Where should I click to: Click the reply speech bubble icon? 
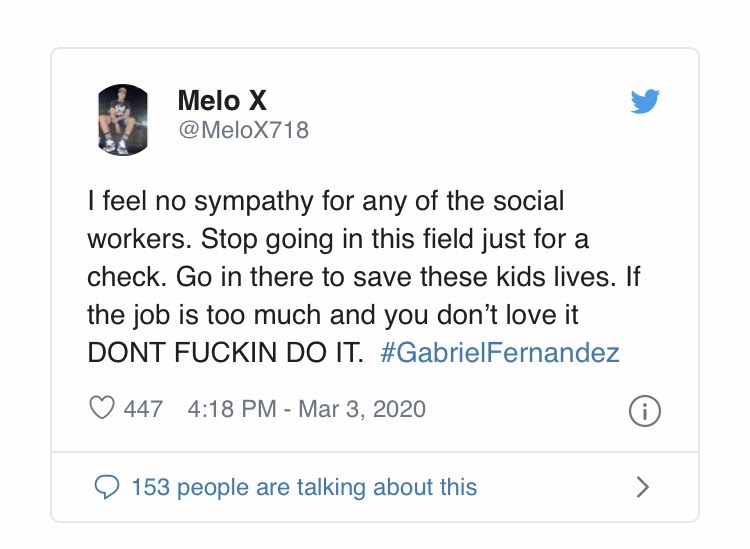click(x=105, y=487)
